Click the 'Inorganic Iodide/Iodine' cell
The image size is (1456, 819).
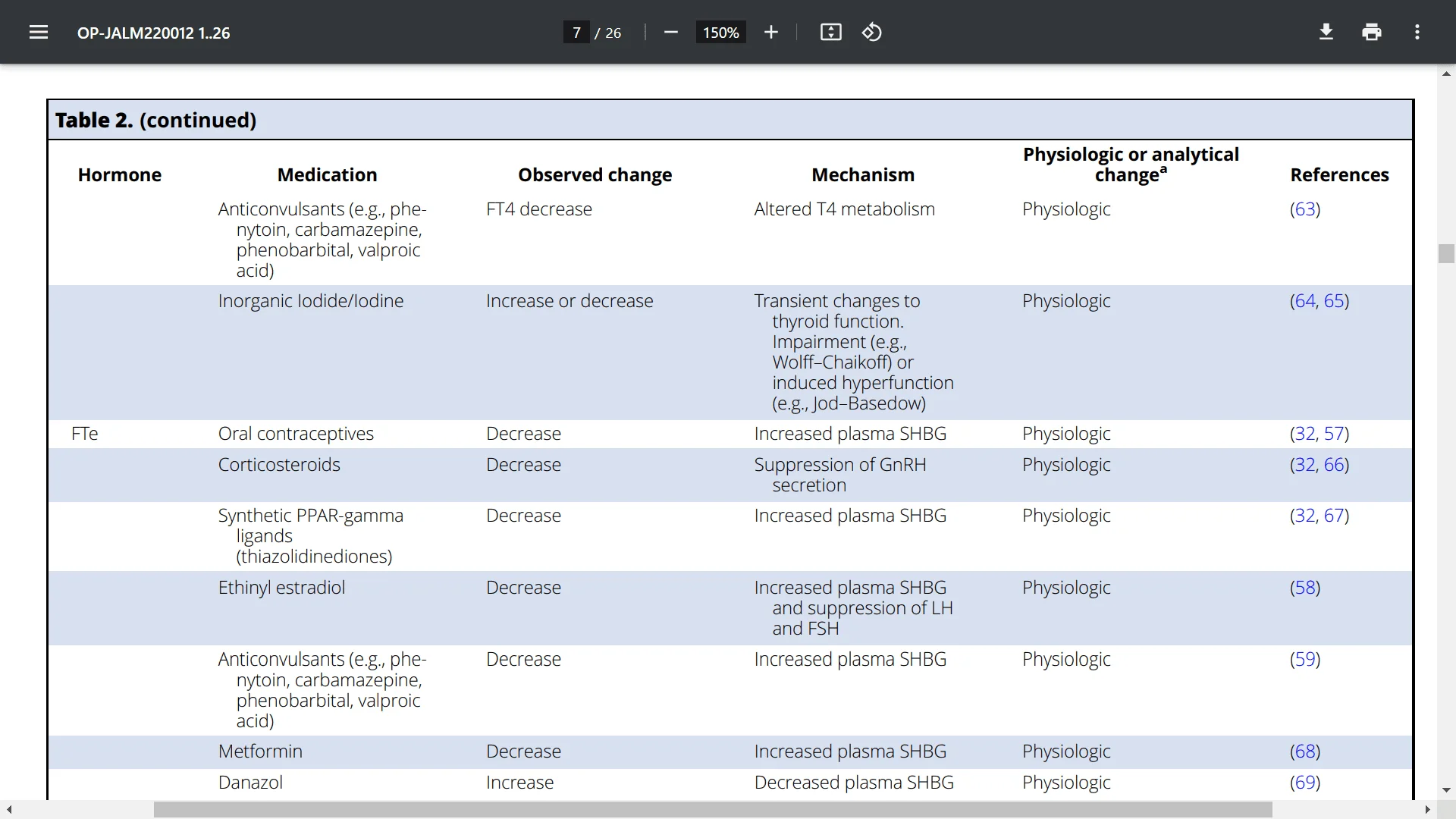pyautogui.click(x=311, y=301)
